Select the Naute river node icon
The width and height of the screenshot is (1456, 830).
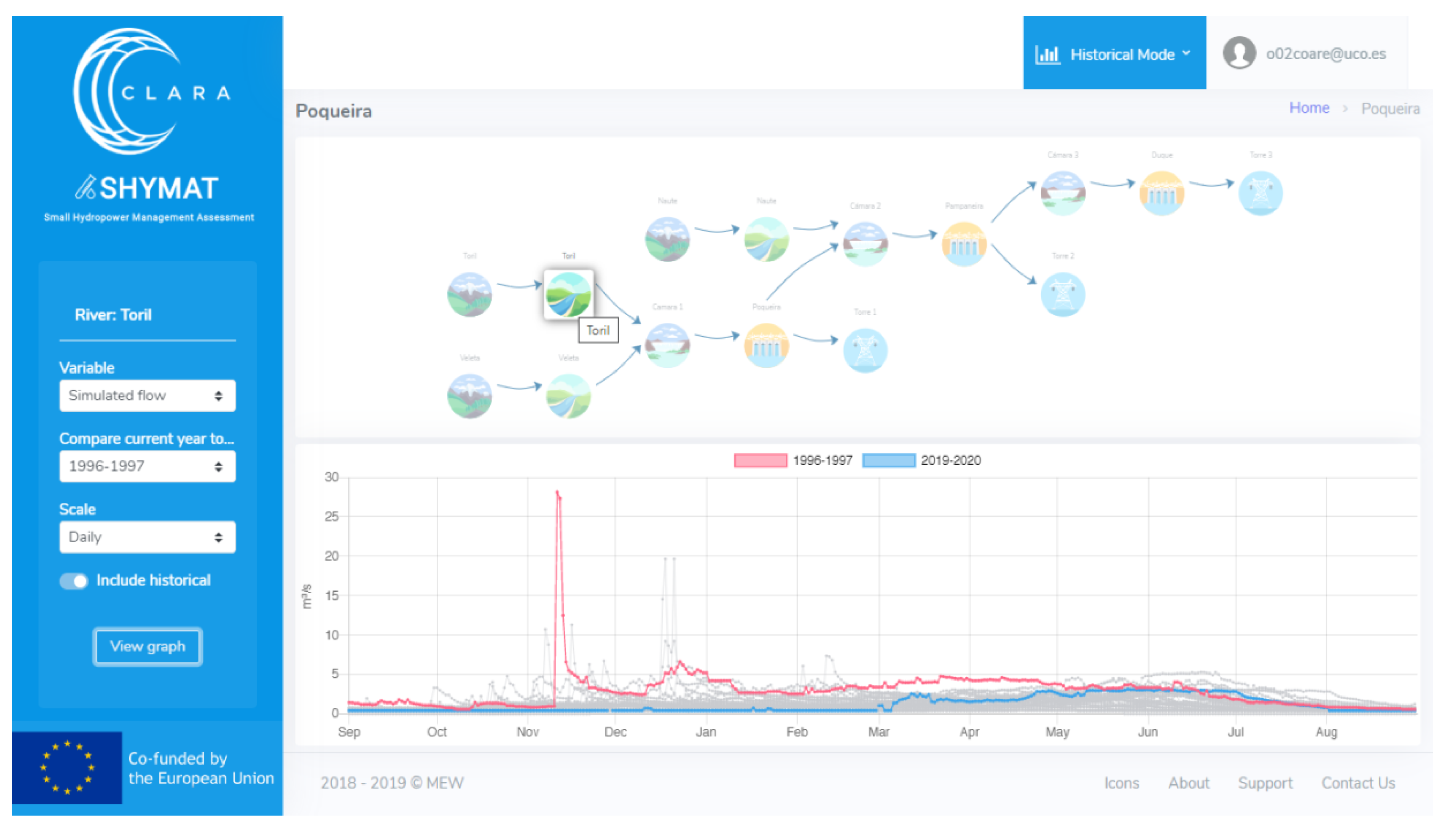tap(766, 239)
